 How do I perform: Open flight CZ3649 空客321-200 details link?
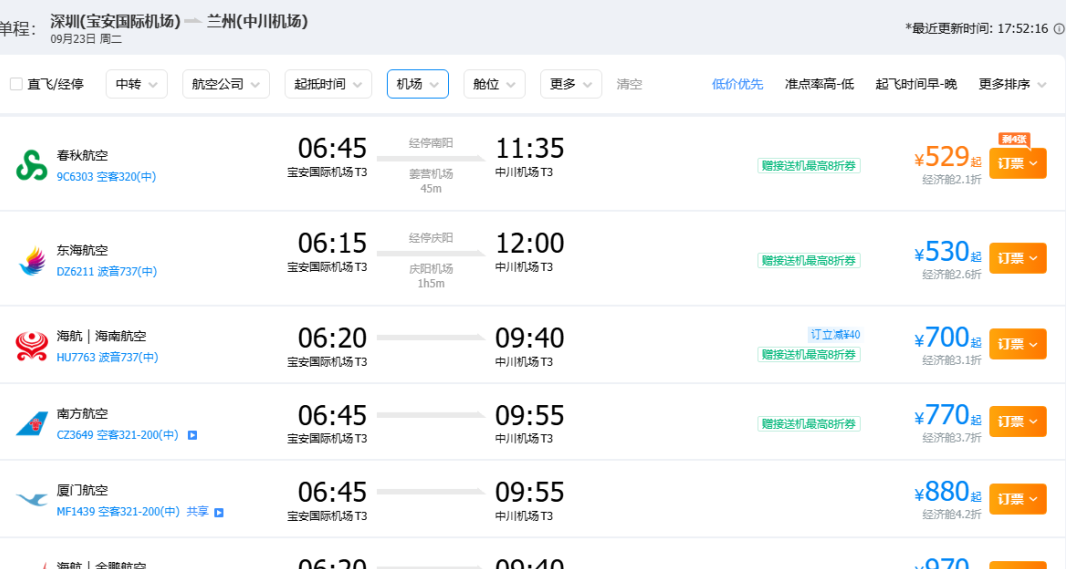coord(118,434)
